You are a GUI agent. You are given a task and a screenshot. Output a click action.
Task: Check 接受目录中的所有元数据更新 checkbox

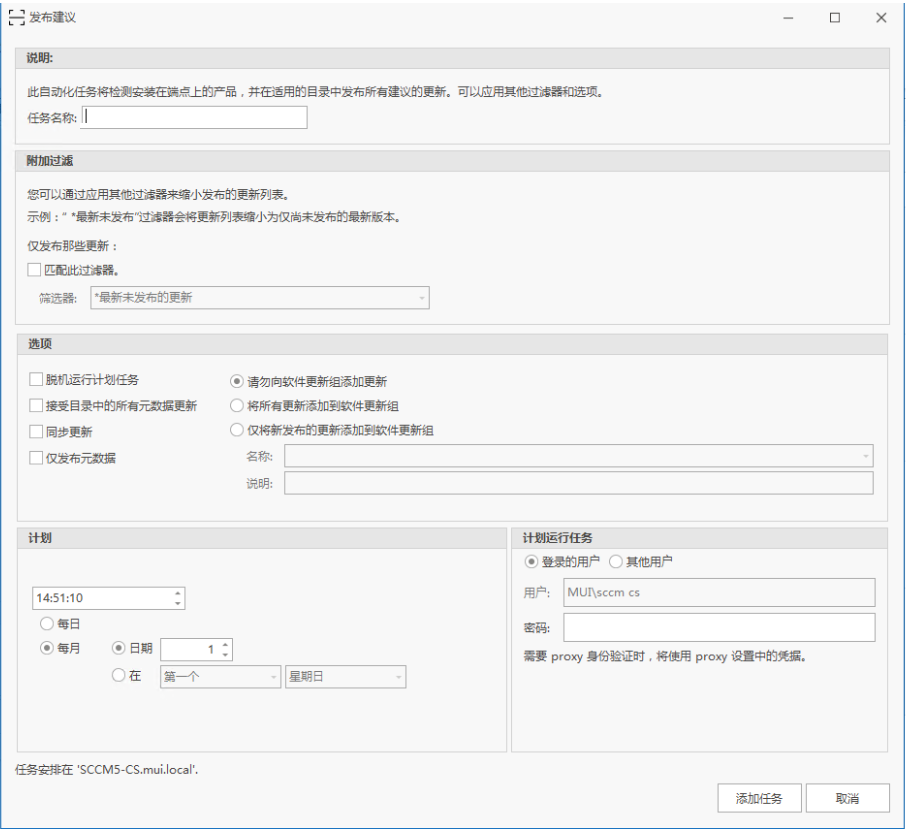pos(37,406)
